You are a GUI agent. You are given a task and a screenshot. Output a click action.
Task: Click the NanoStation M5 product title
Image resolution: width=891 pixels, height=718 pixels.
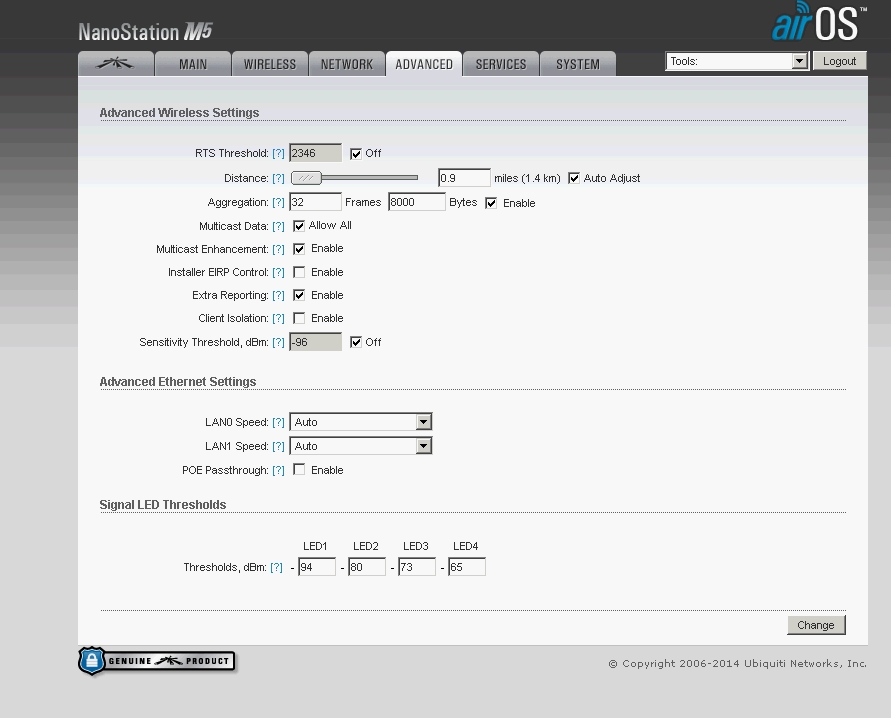pyautogui.click(x=145, y=32)
